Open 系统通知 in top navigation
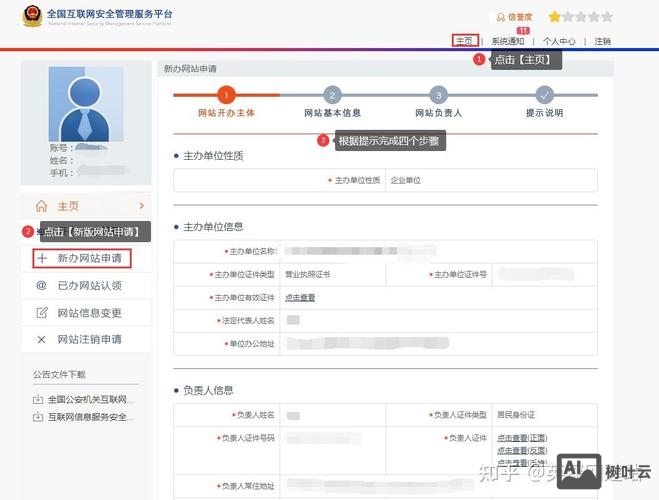The height and width of the screenshot is (500, 659). (508, 41)
